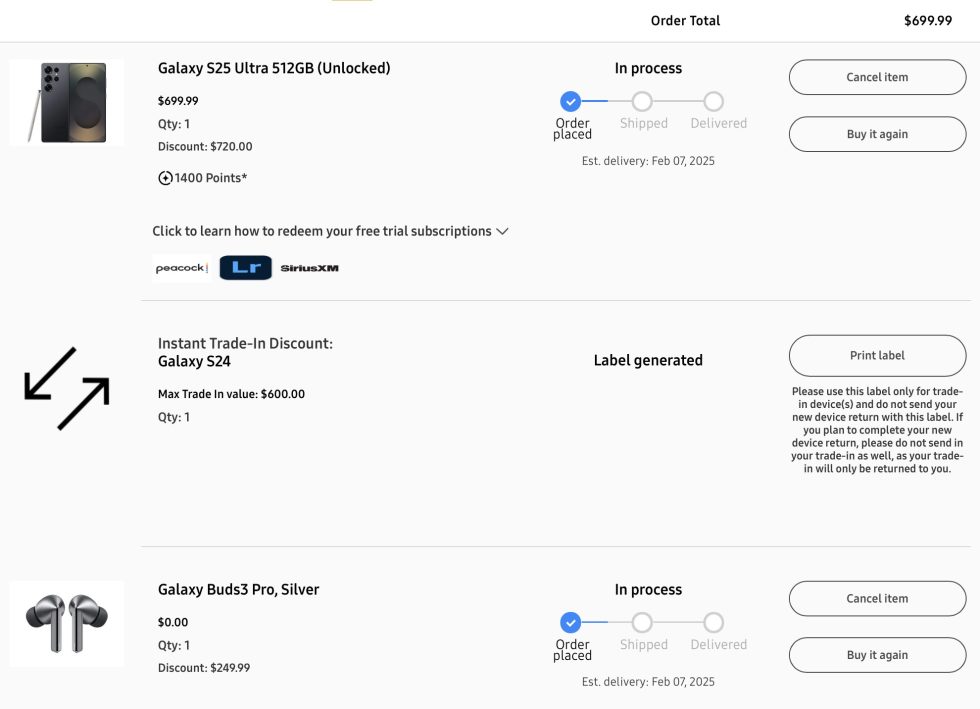Cancel the Galaxy S25 Ultra item
Viewport: 980px width, 709px height.
[877, 76]
